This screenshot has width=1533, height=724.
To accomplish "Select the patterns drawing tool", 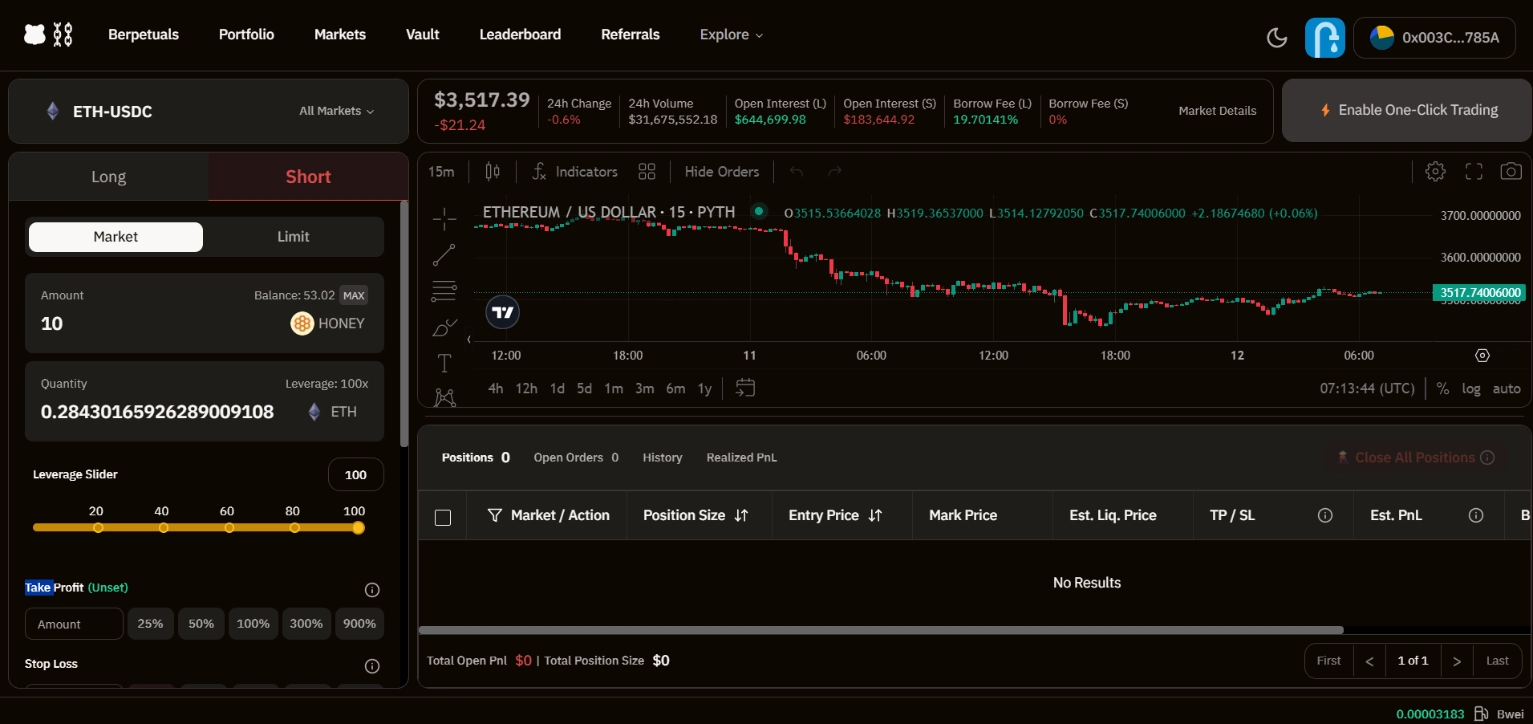I will tap(445, 397).
